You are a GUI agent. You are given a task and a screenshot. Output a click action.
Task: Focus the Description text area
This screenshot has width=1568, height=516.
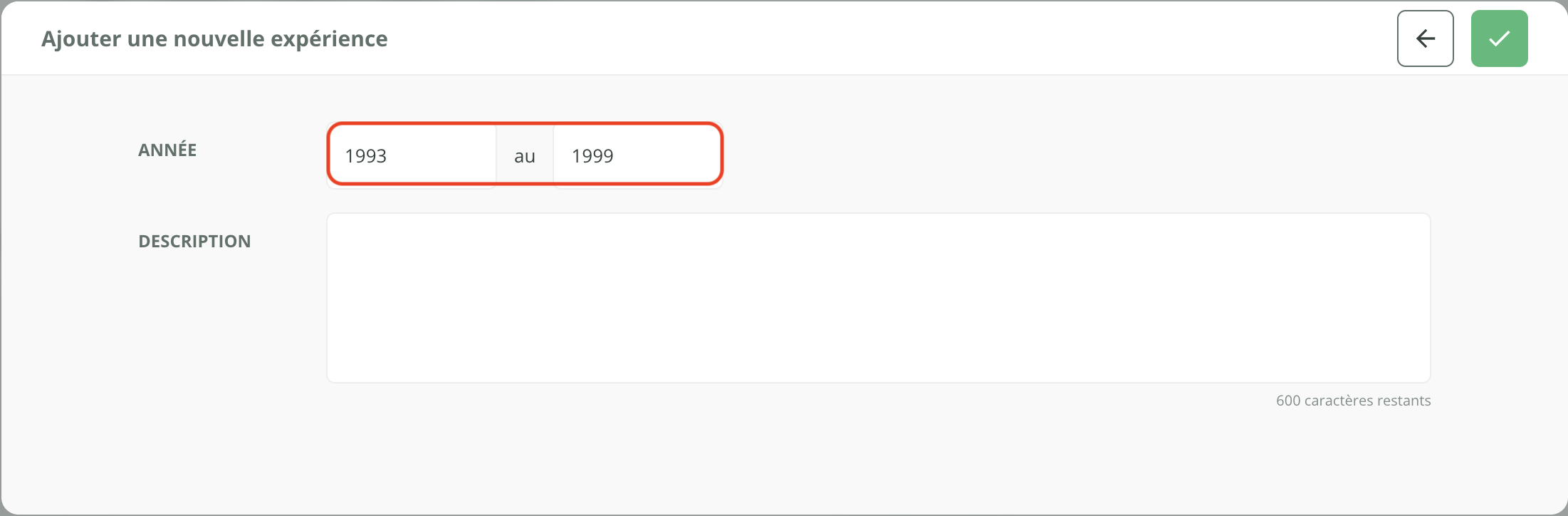[x=878, y=297]
